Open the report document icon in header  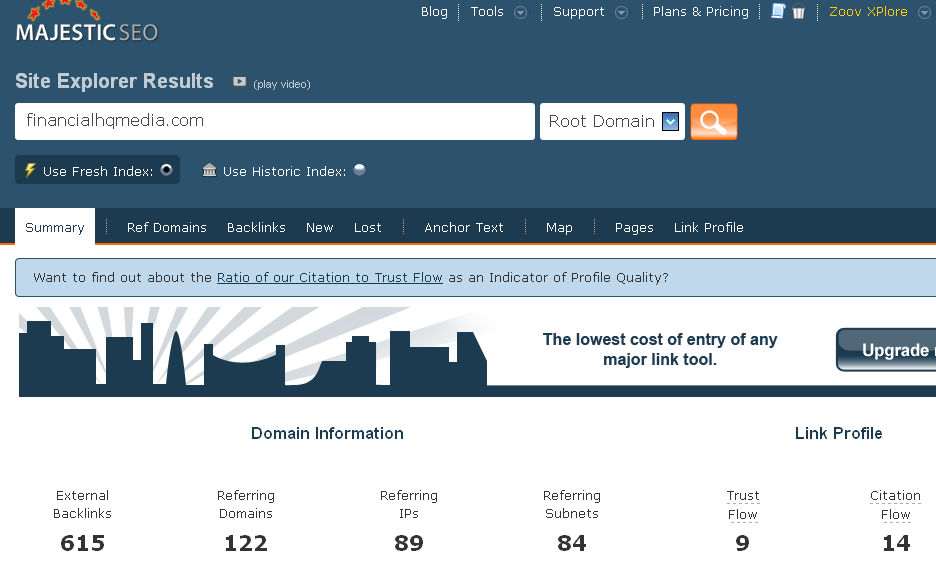click(x=778, y=12)
